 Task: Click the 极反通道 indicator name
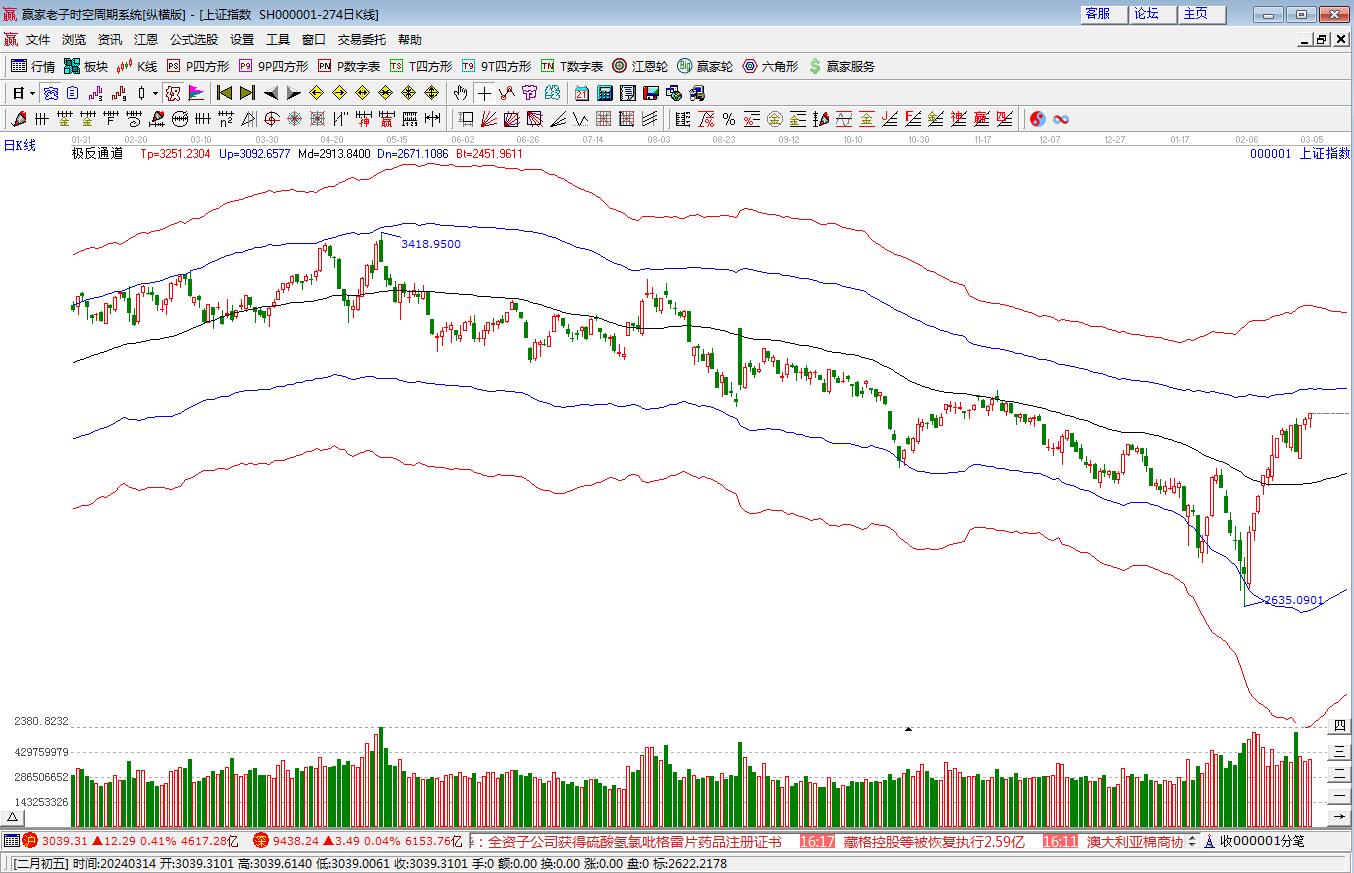[x=97, y=154]
